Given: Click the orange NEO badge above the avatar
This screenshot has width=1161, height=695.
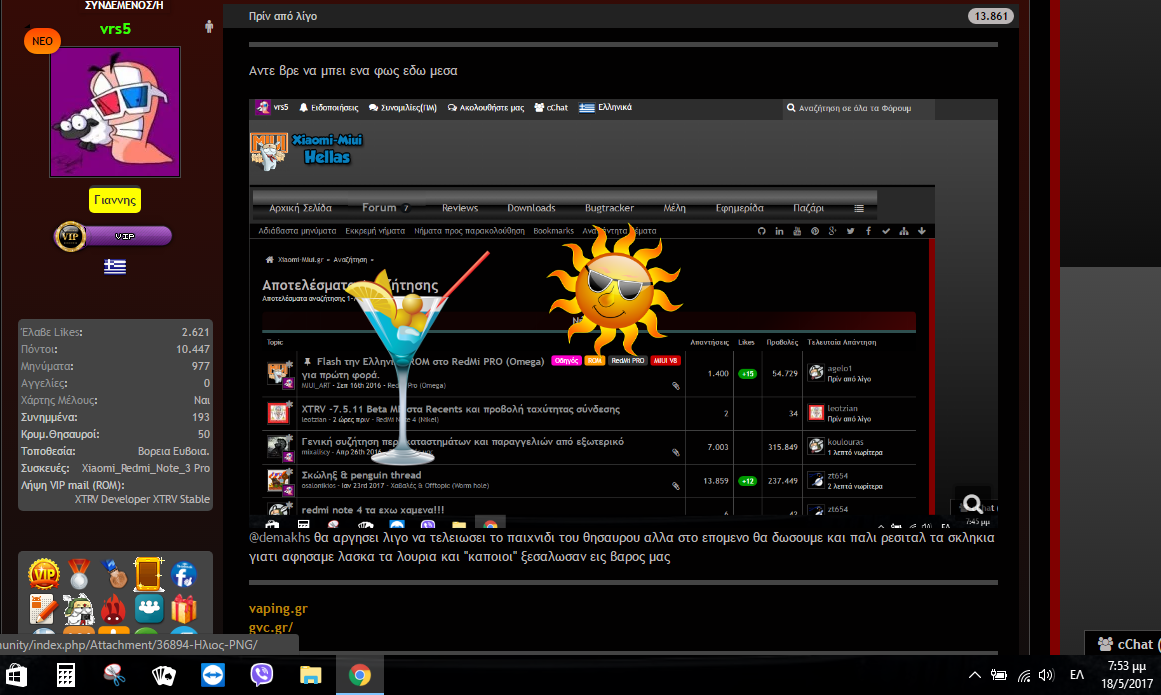Looking at the screenshot, I should tap(42, 41).
